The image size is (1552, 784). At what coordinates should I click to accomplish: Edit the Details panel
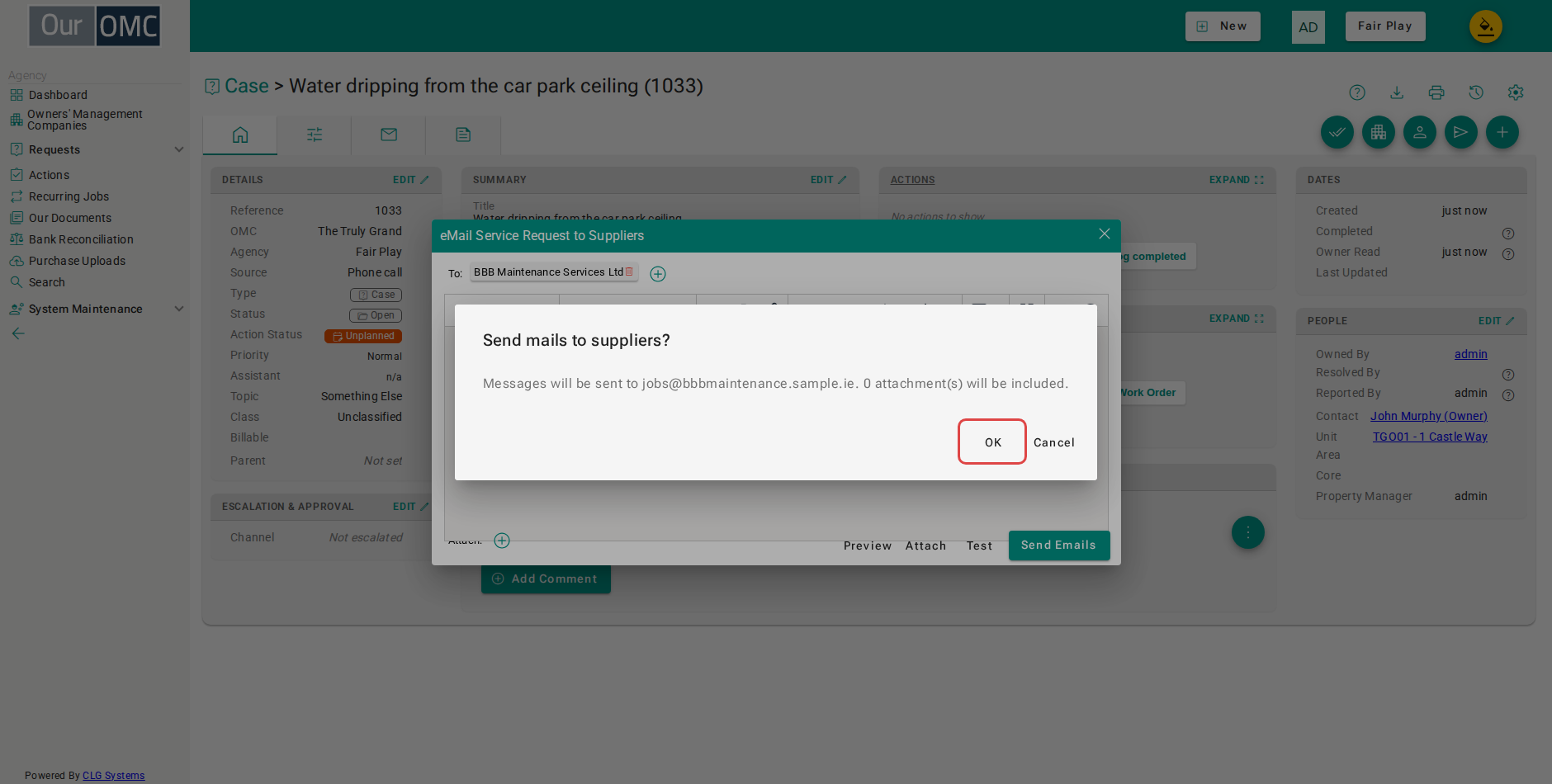pos(410,180)
